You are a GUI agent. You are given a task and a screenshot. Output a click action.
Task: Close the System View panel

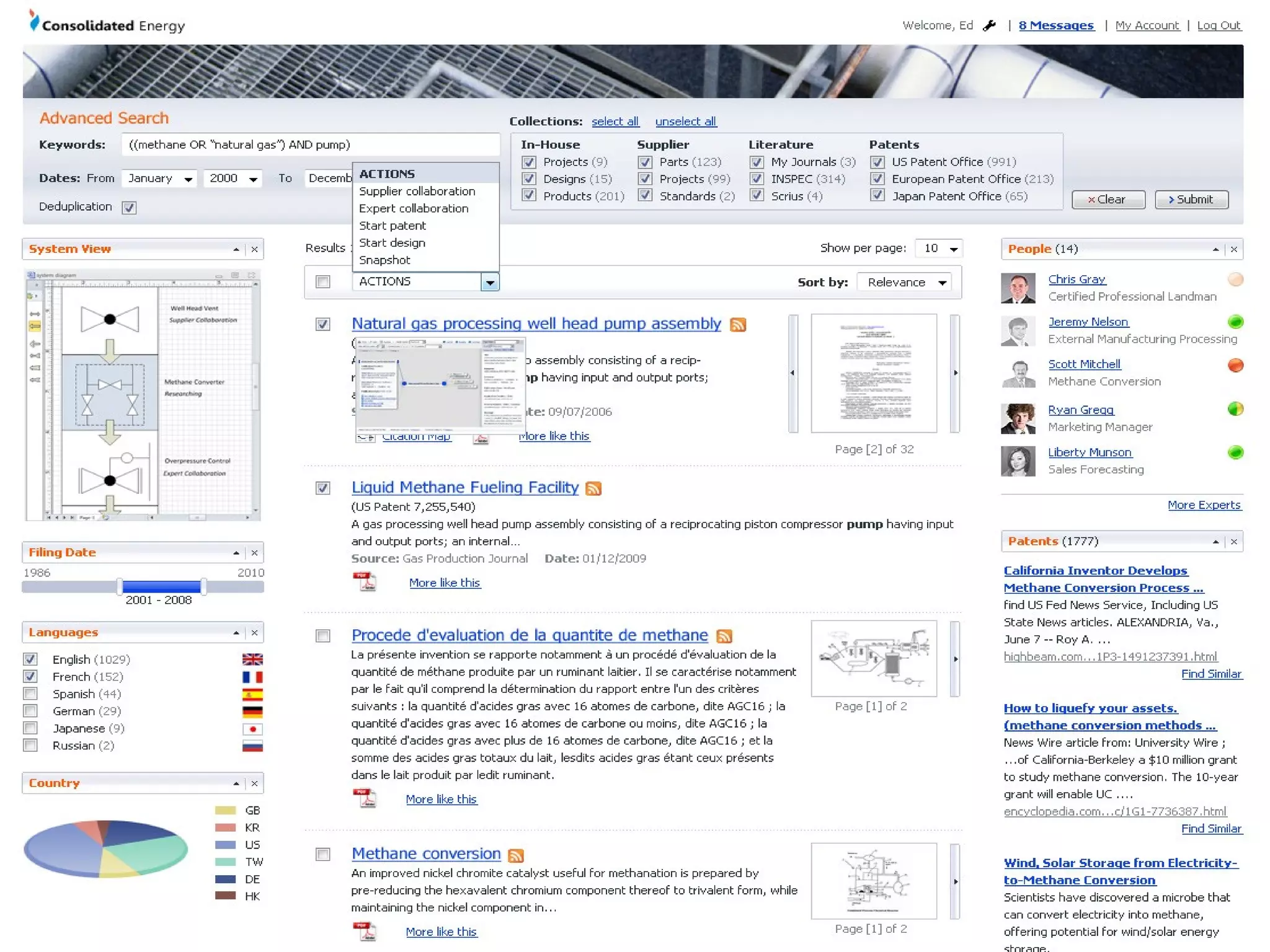pos(254,249)
